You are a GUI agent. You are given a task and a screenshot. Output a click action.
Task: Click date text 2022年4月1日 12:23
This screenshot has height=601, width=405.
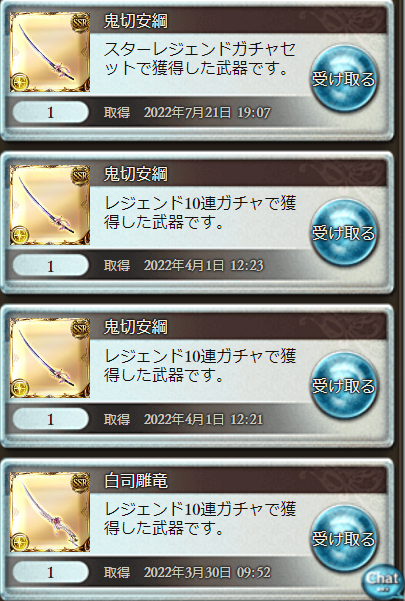tap(203, 265)
